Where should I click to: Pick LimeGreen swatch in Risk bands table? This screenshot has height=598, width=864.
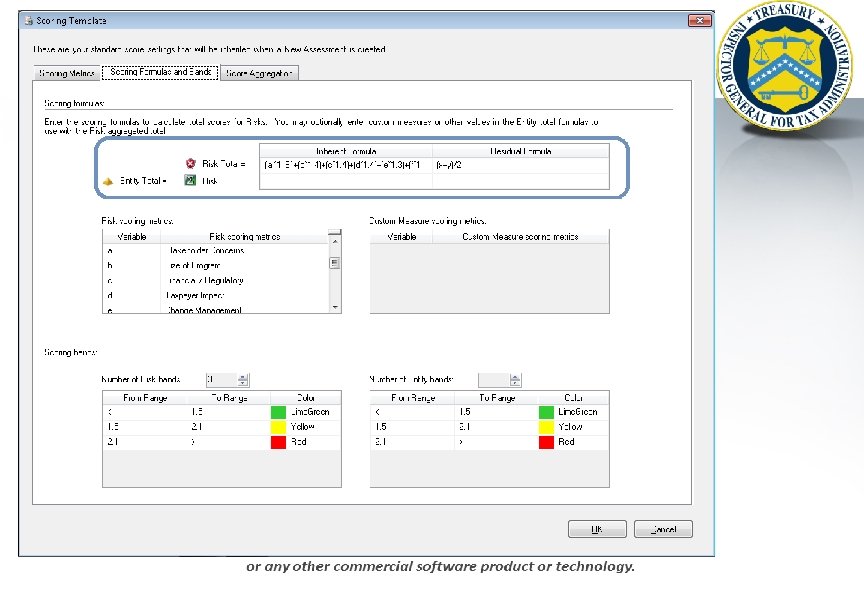[278, 412]
